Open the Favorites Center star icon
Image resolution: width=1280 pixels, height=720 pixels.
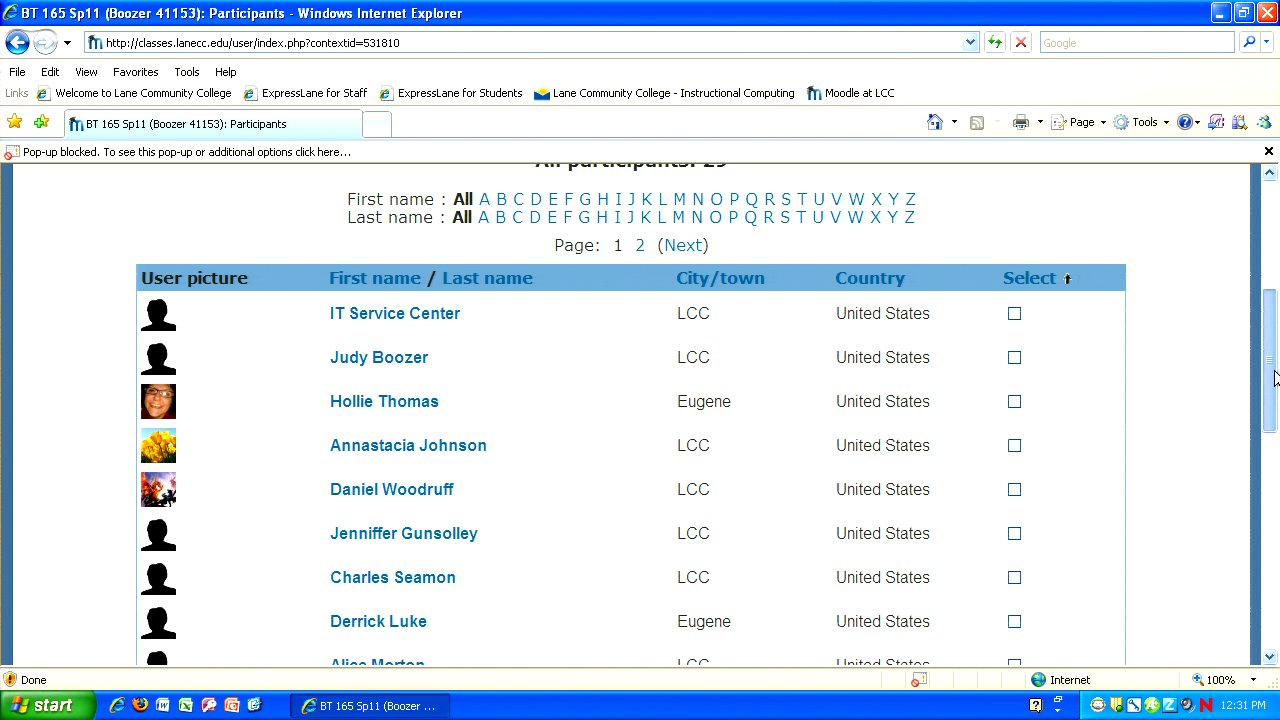[15, 122]
